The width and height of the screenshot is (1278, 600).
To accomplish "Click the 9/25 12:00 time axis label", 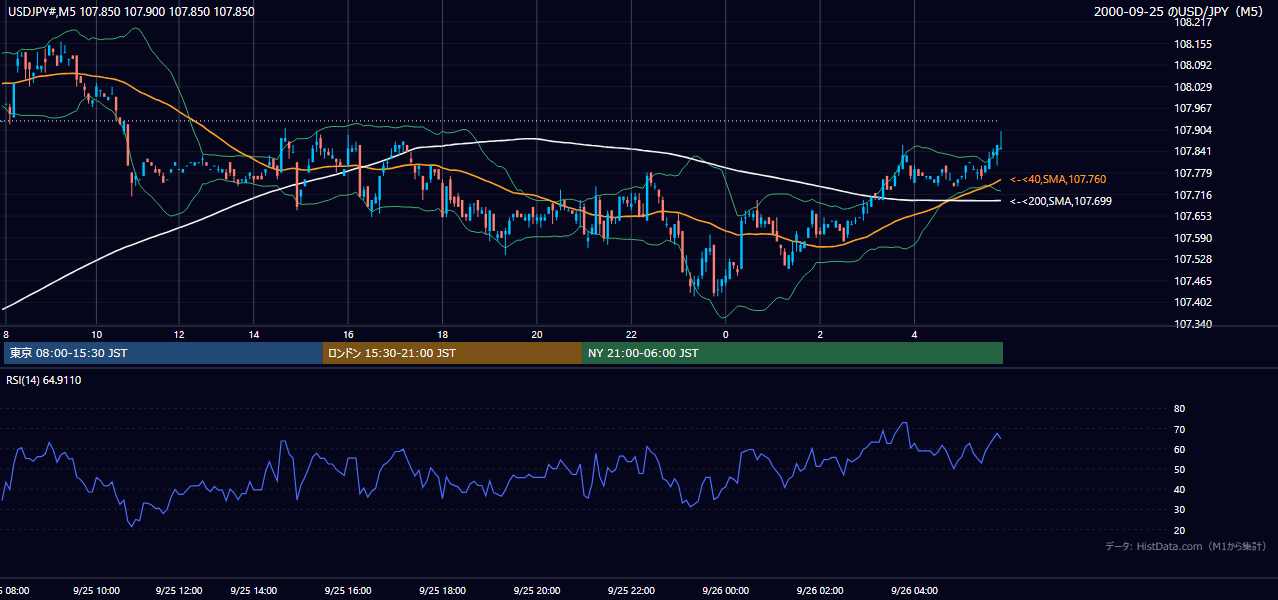I will [180, 590].
